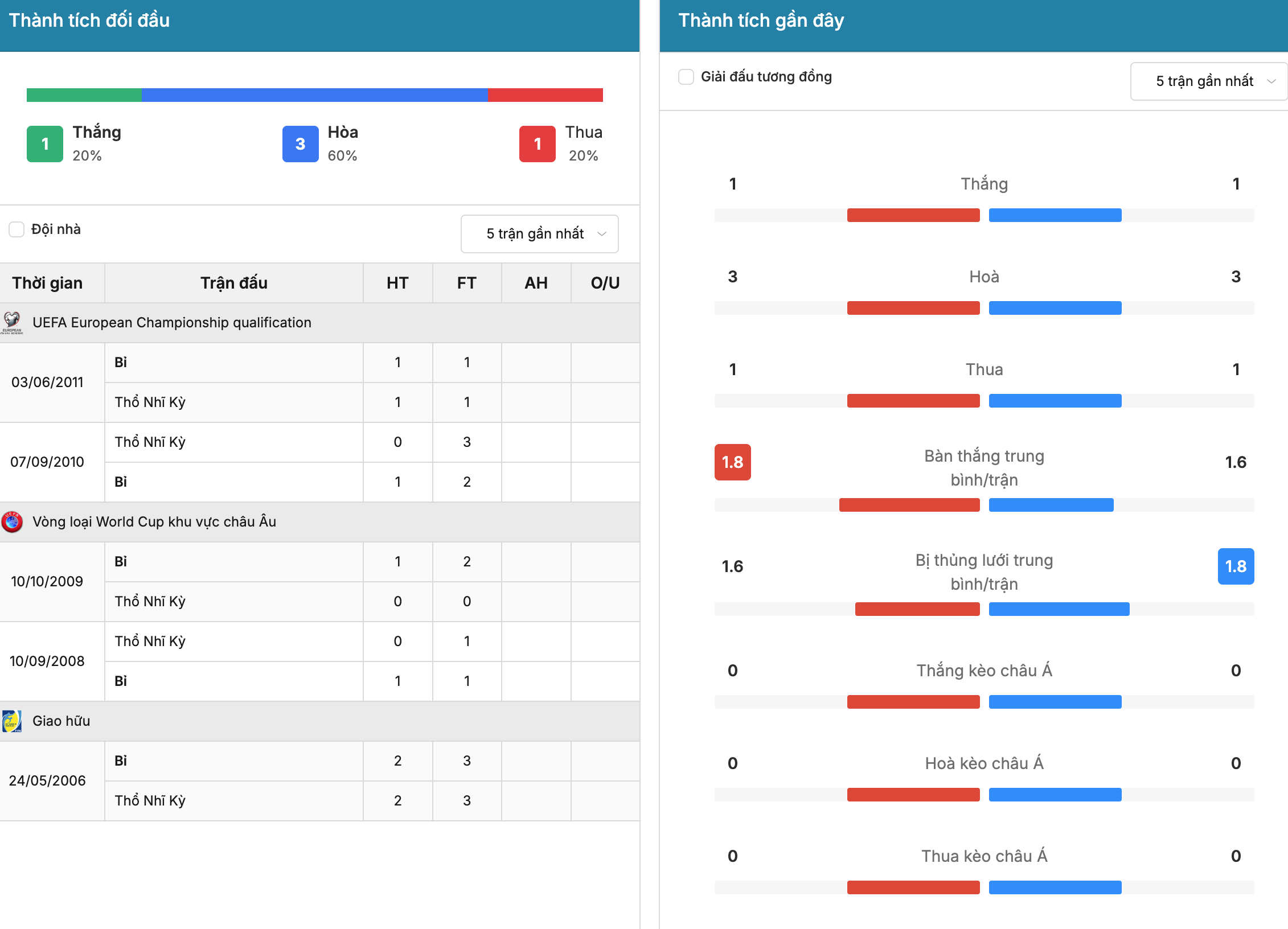Select Vòng loại World Cup khu vực châu Âu

coord(319,522)
